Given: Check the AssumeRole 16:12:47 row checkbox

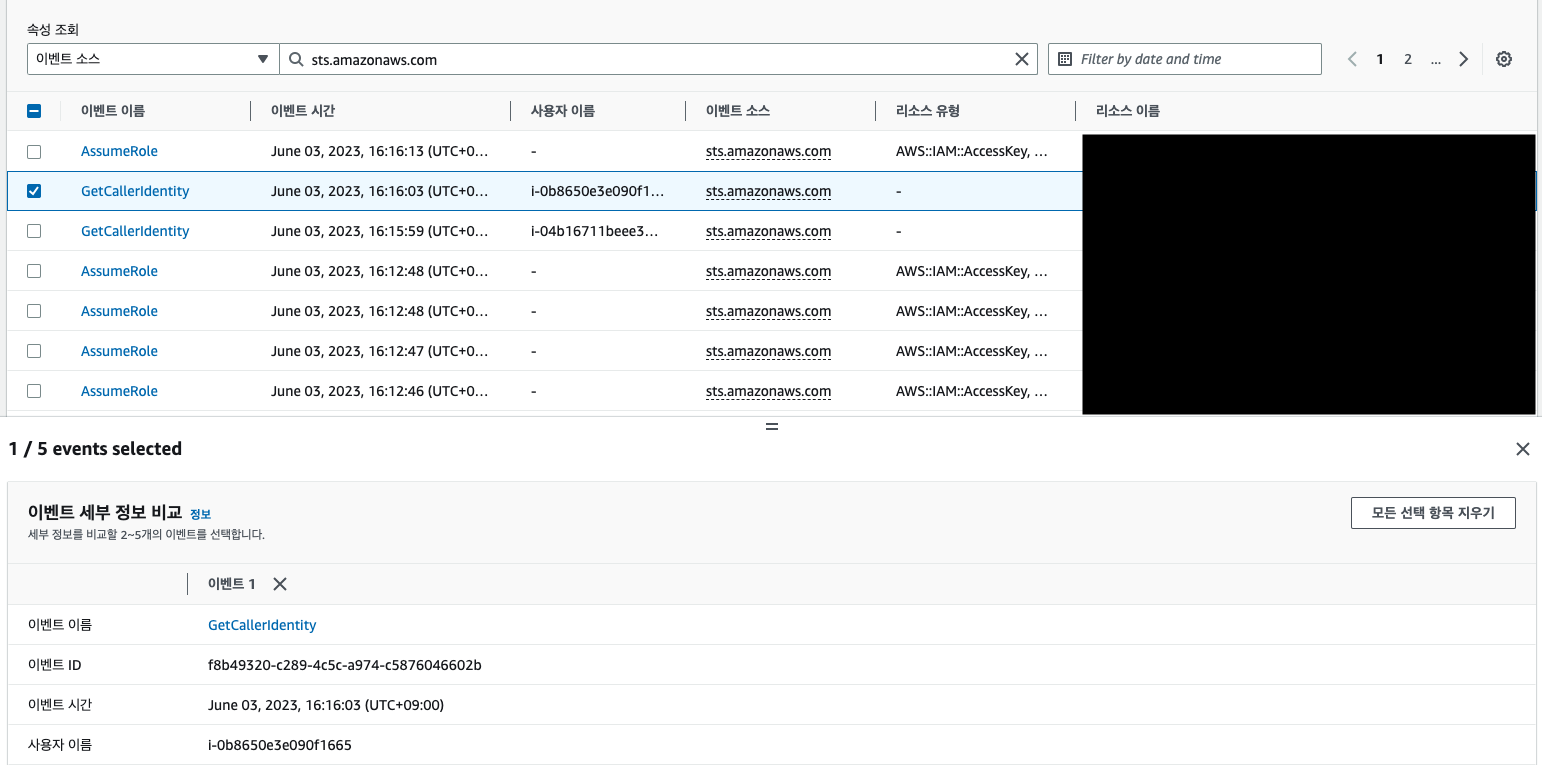Looking at the screenshot, I should [34, 351].
